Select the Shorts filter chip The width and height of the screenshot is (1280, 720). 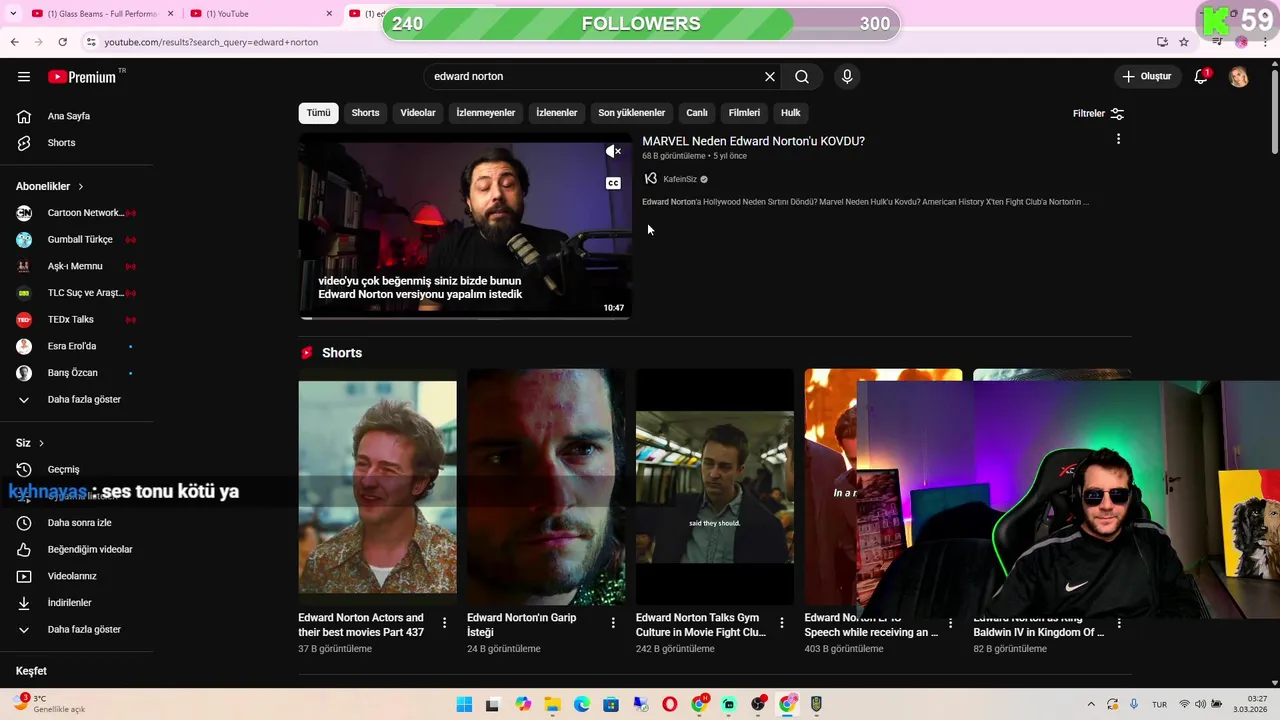(365, 113)
